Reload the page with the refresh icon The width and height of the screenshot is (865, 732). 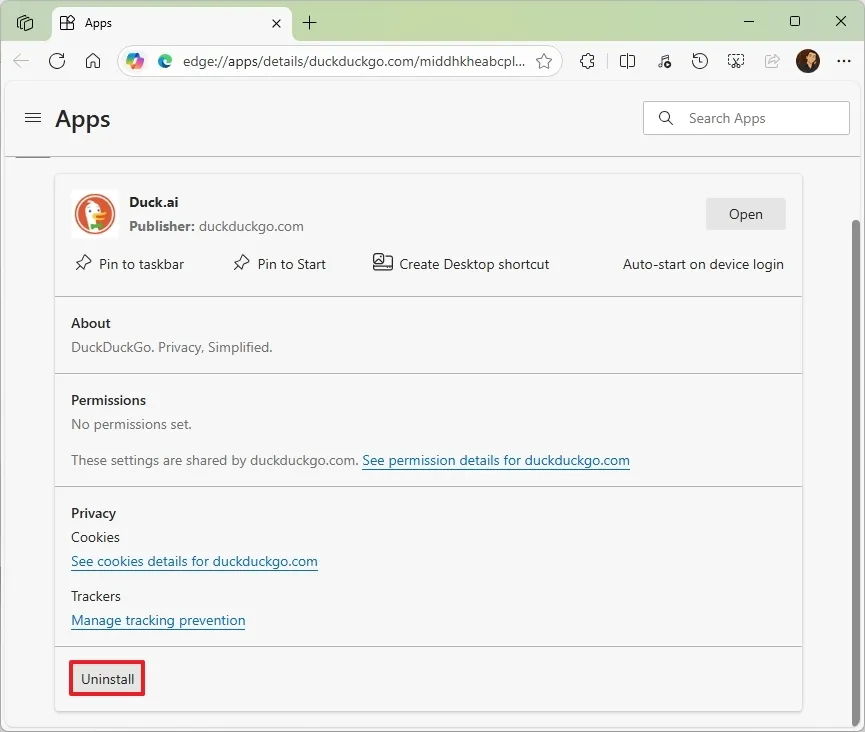click(57, 61)
